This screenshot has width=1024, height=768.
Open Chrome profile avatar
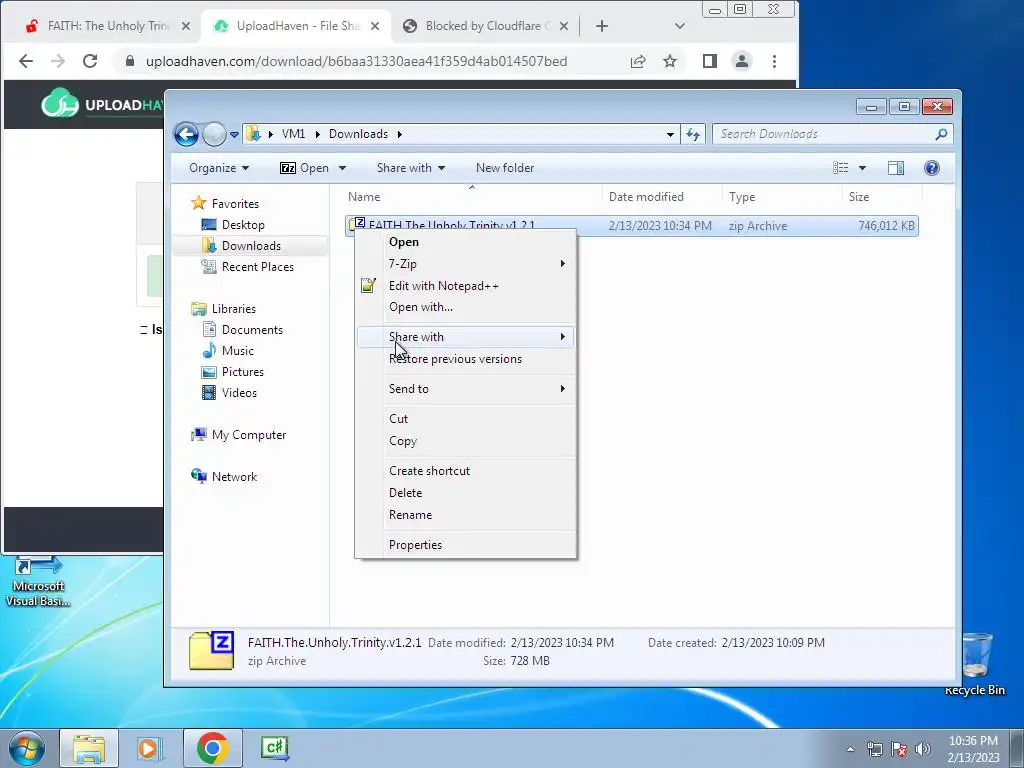coord(742,61)
